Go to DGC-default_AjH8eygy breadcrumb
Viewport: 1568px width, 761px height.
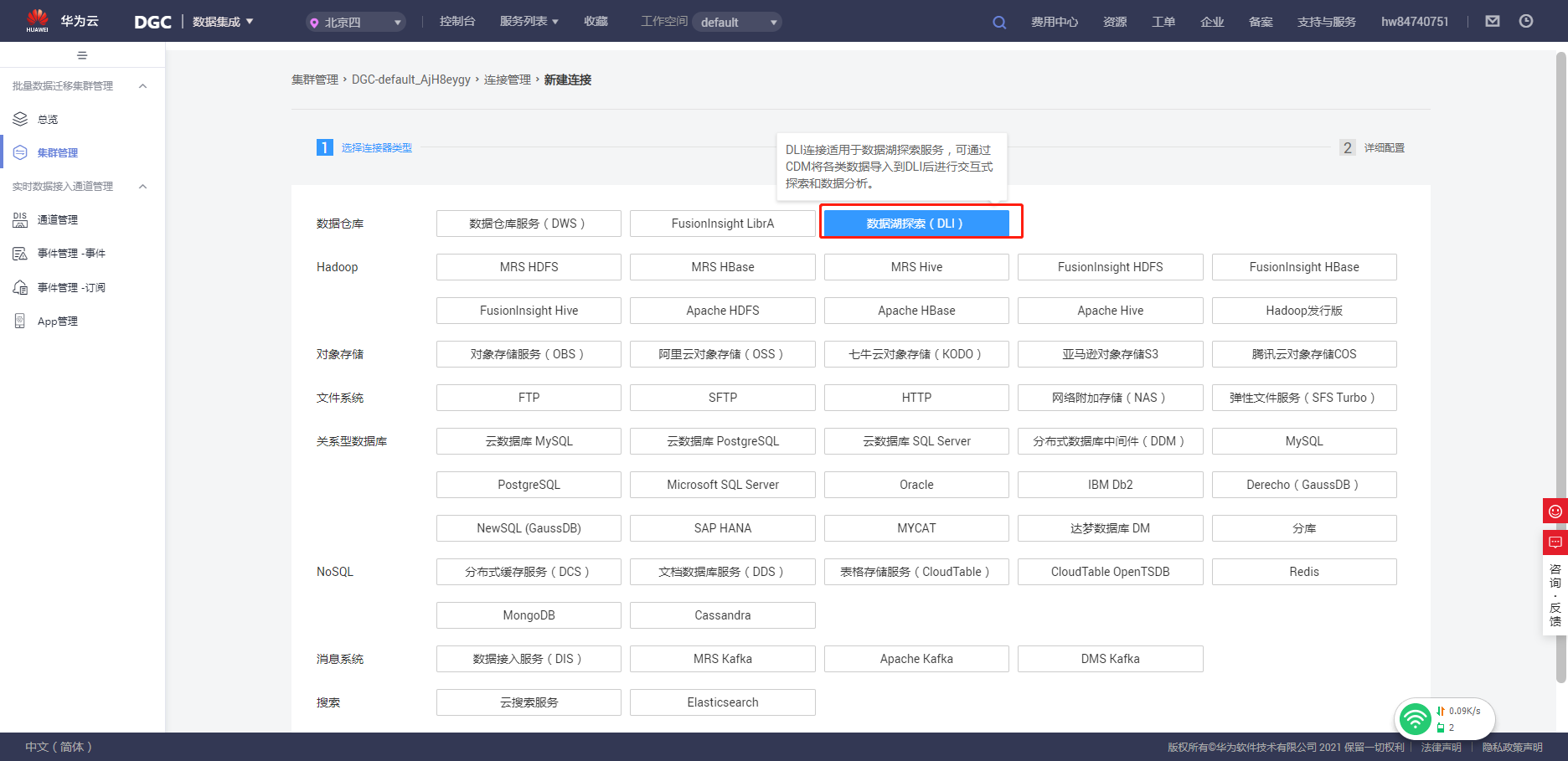click(411, 80)
